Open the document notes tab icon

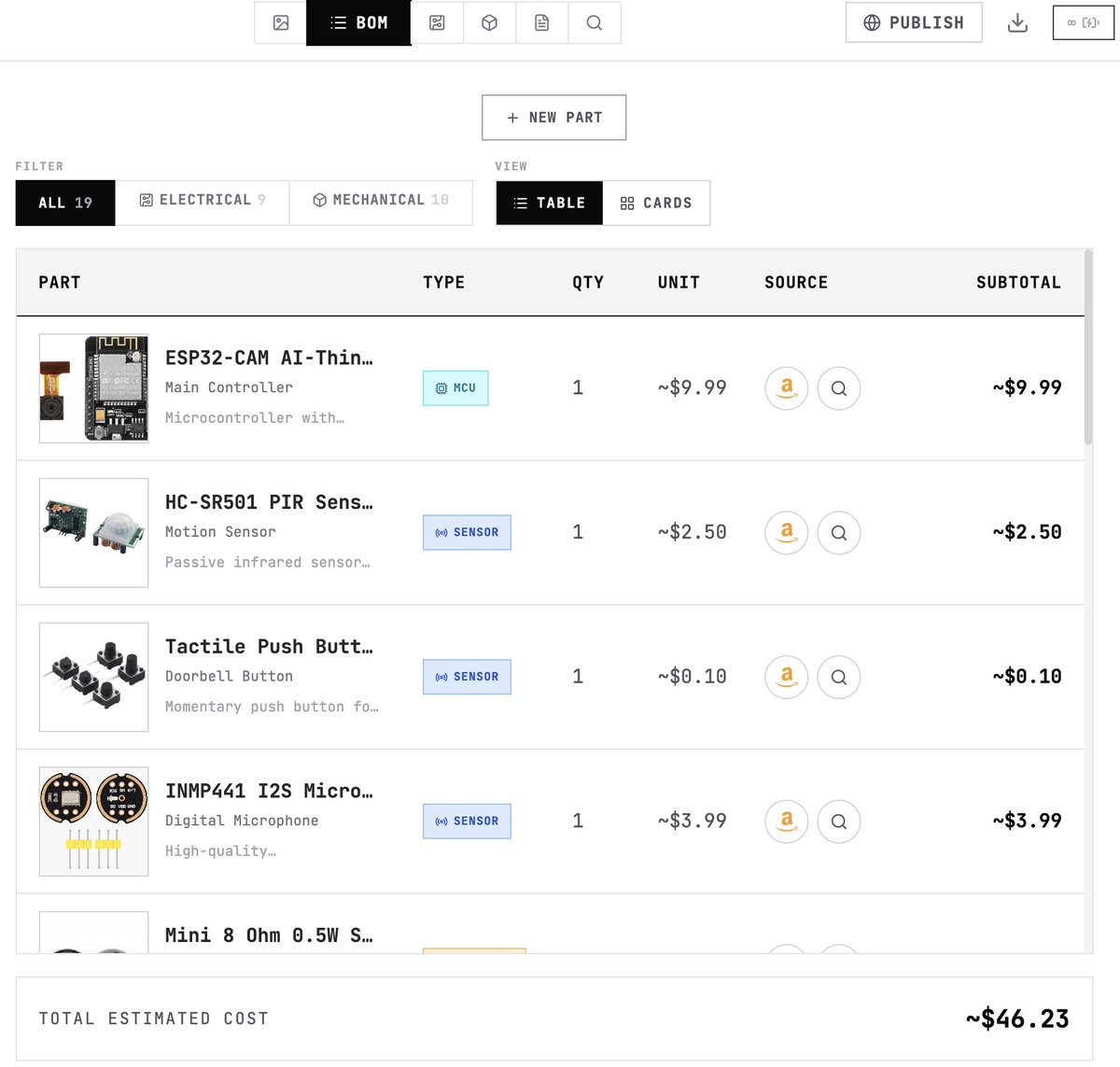pos(541,22)
